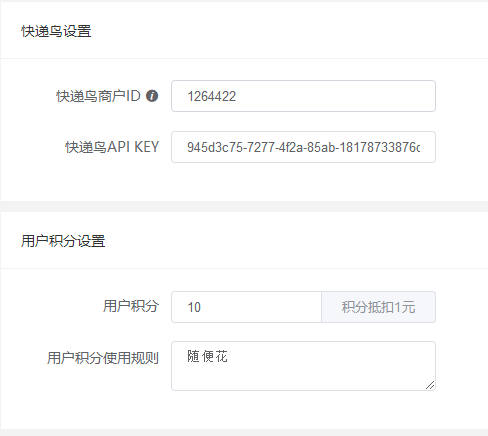The image size is (488, 436).
Task: Click empty space below the API KEY field
Action: pos(303,182)
